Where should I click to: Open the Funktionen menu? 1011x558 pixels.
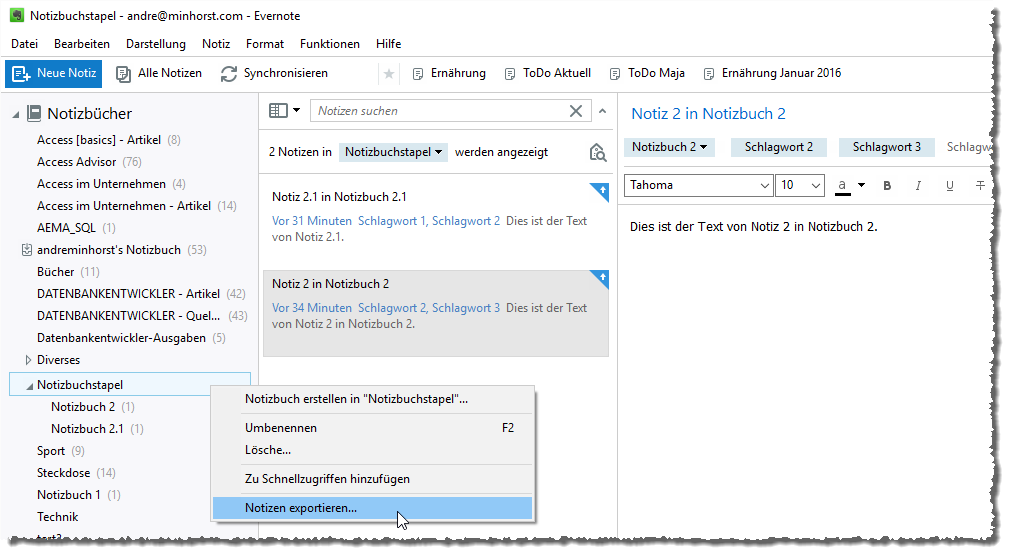point(329,44)
